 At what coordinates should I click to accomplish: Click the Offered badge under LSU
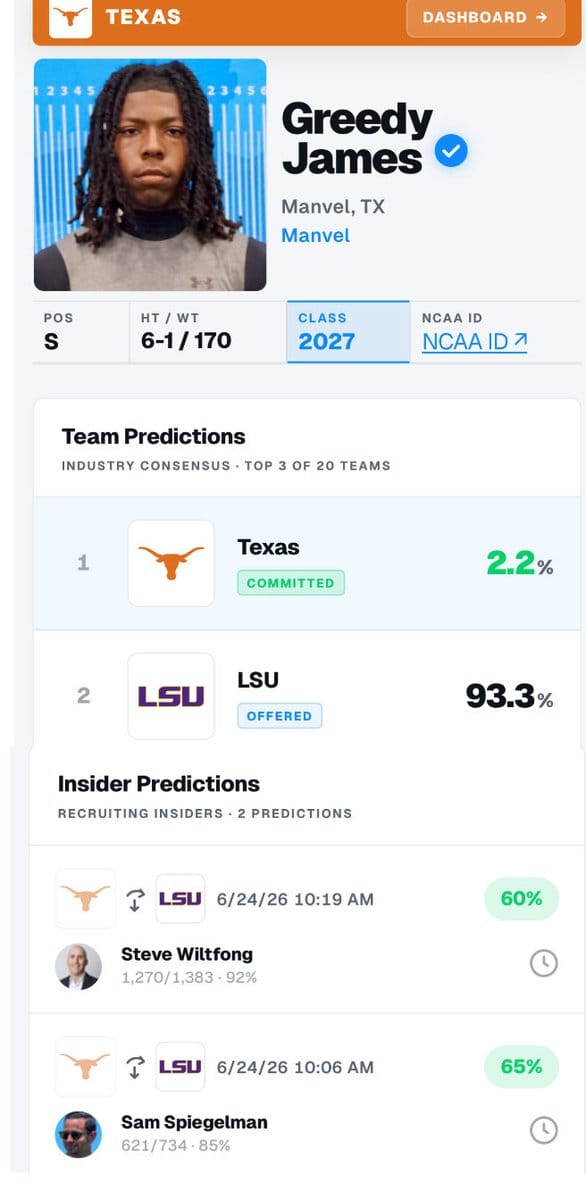coord(279,716)
